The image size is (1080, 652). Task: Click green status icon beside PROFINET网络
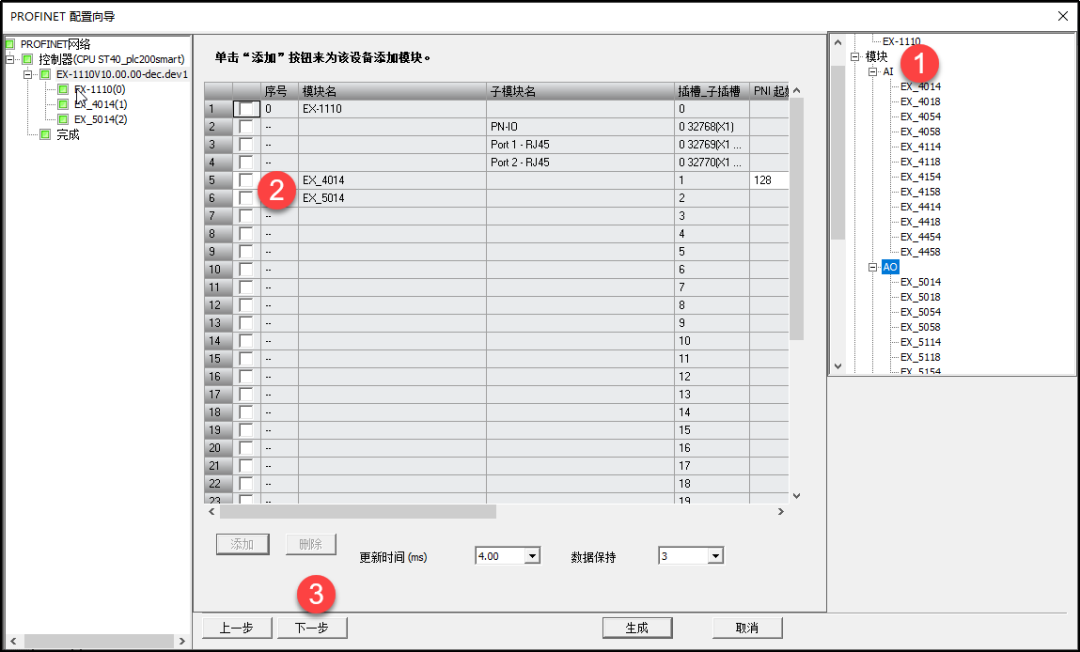pos(10,44)
